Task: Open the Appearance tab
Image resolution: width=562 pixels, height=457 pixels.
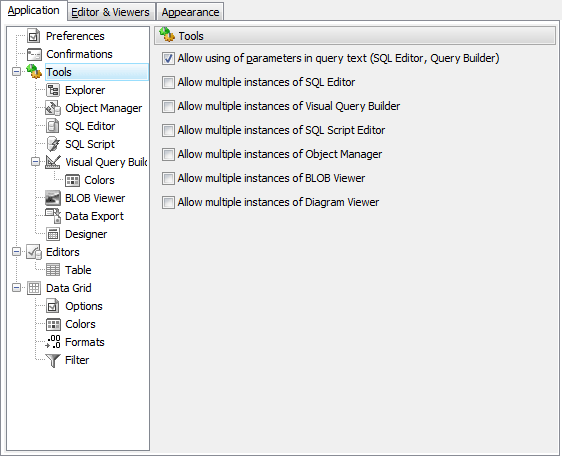Action: [190, 12]
